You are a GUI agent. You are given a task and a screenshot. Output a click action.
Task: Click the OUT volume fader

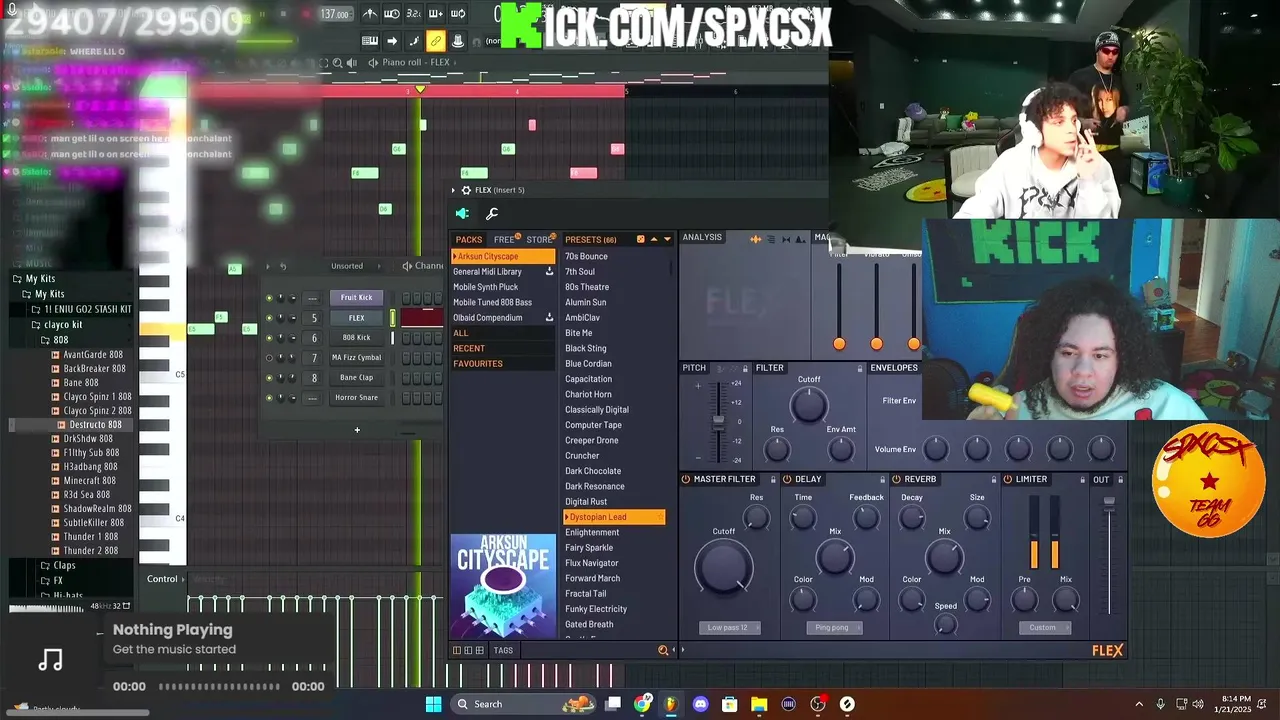pyautogui.click(x=1109, y=502)
